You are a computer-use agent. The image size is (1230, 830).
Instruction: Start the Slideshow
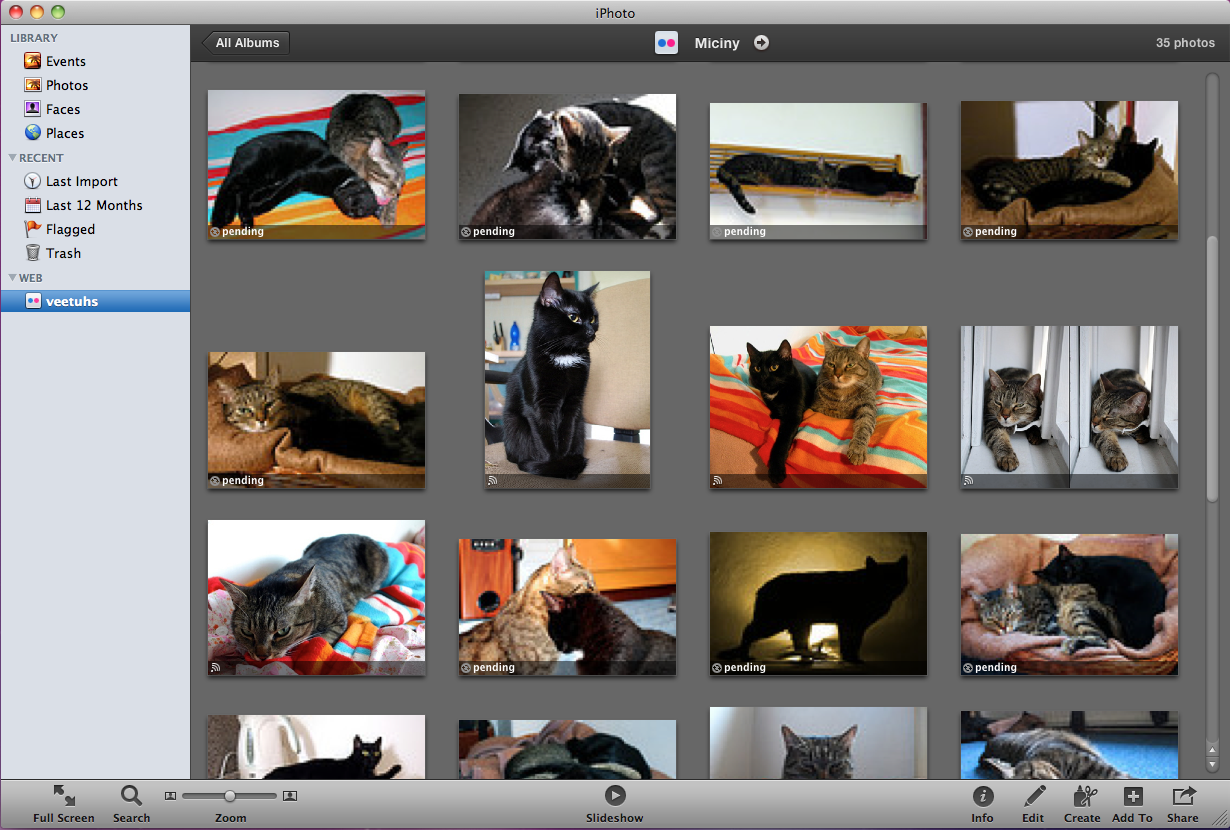(615, 796)
